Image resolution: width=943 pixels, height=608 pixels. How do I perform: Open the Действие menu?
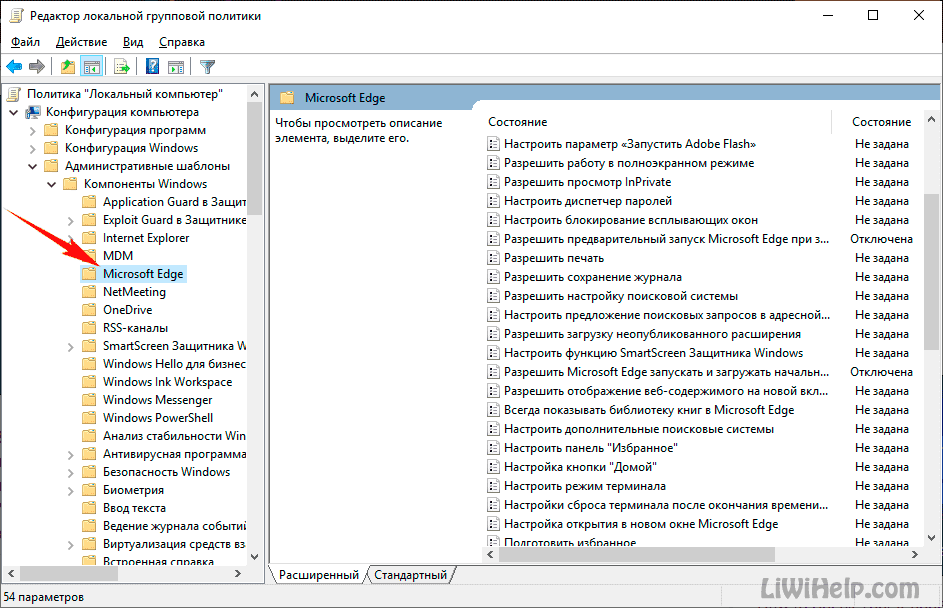tap(81, 42)
